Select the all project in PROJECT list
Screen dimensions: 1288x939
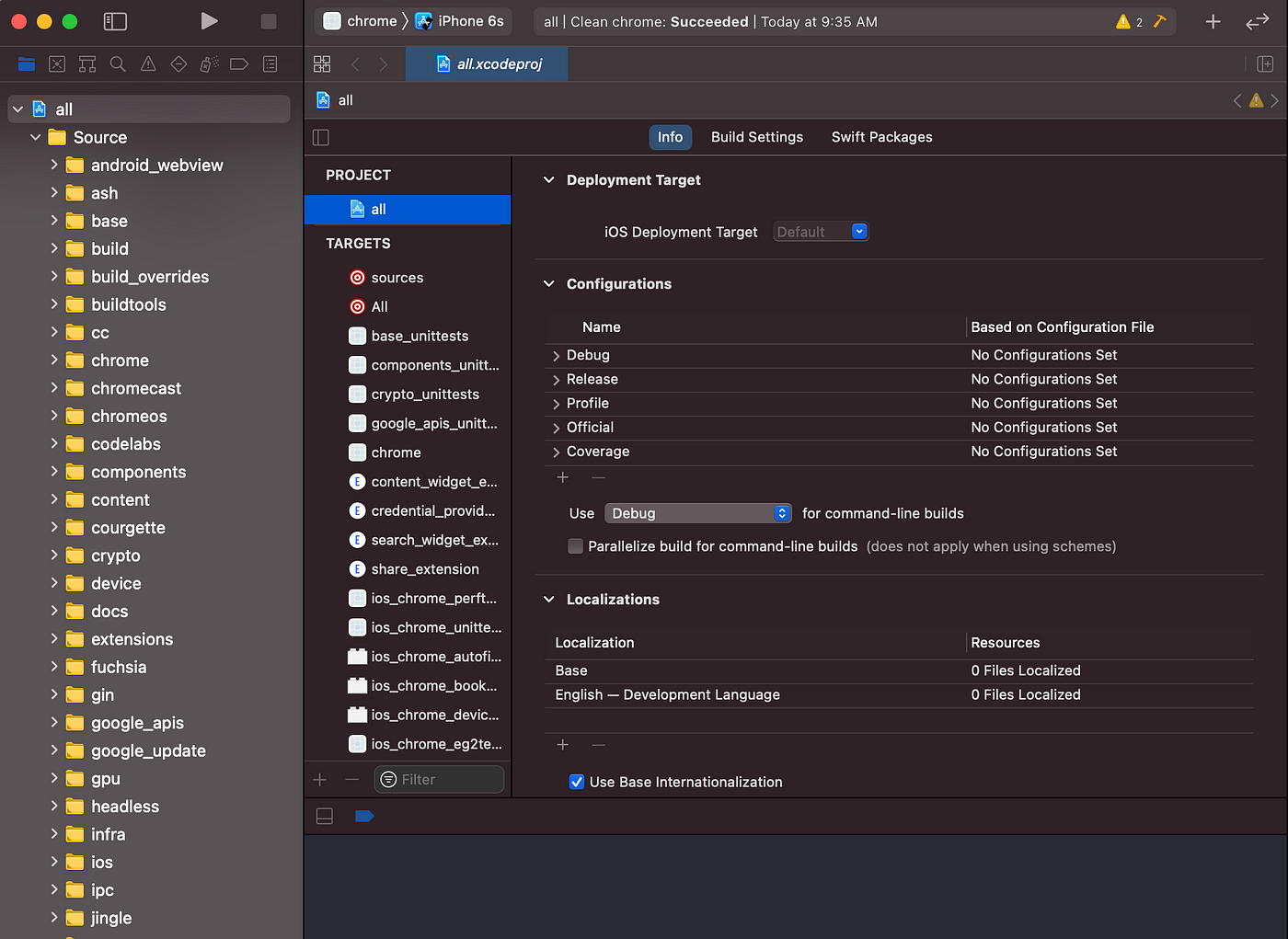click(408, 210)
